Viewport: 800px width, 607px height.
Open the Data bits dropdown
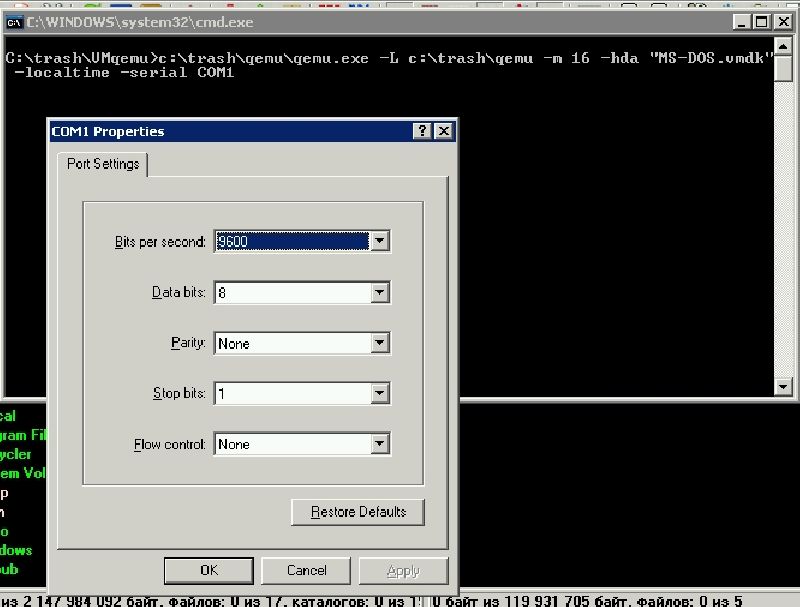[379, 293]
